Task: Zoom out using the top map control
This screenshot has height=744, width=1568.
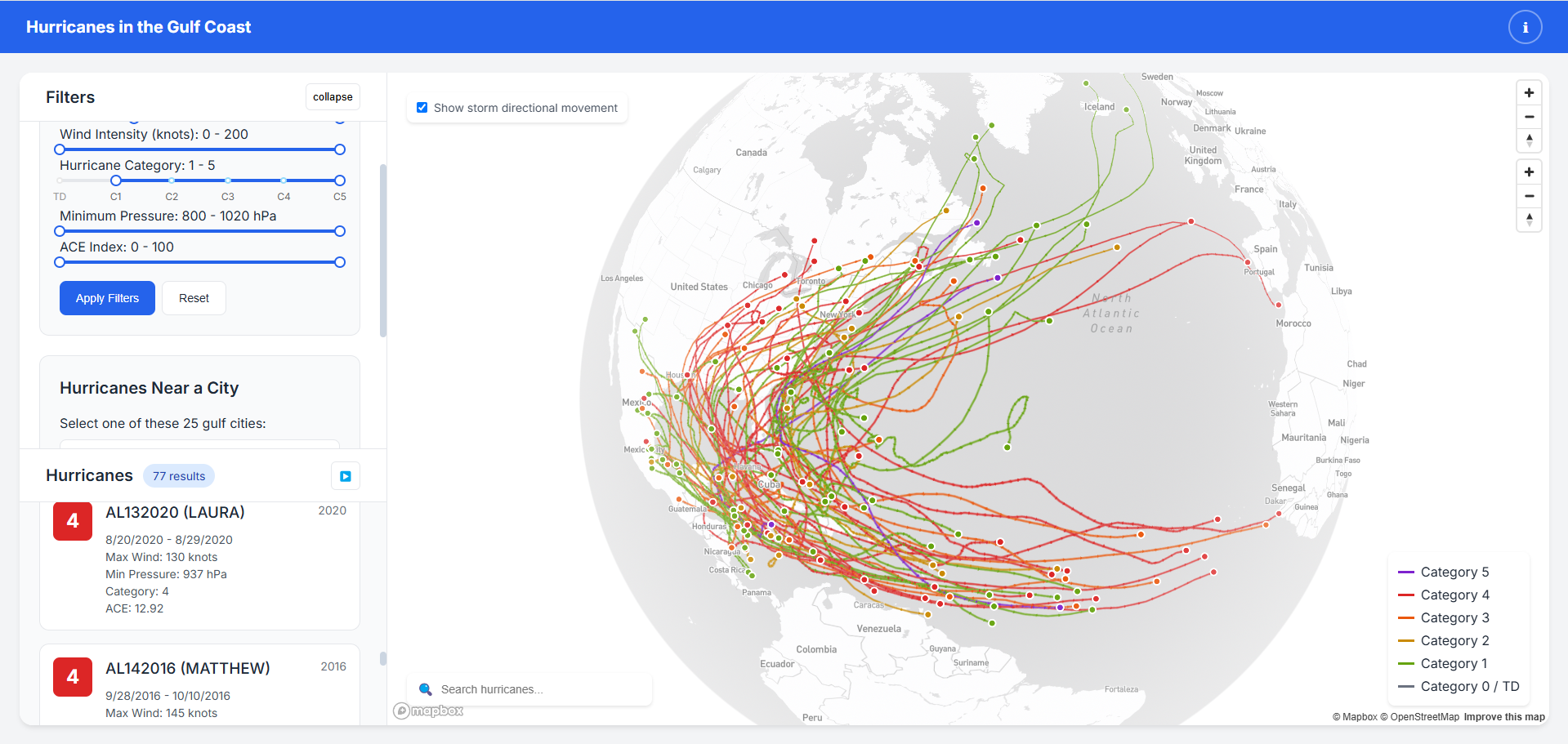Action: coord(1529,116)
